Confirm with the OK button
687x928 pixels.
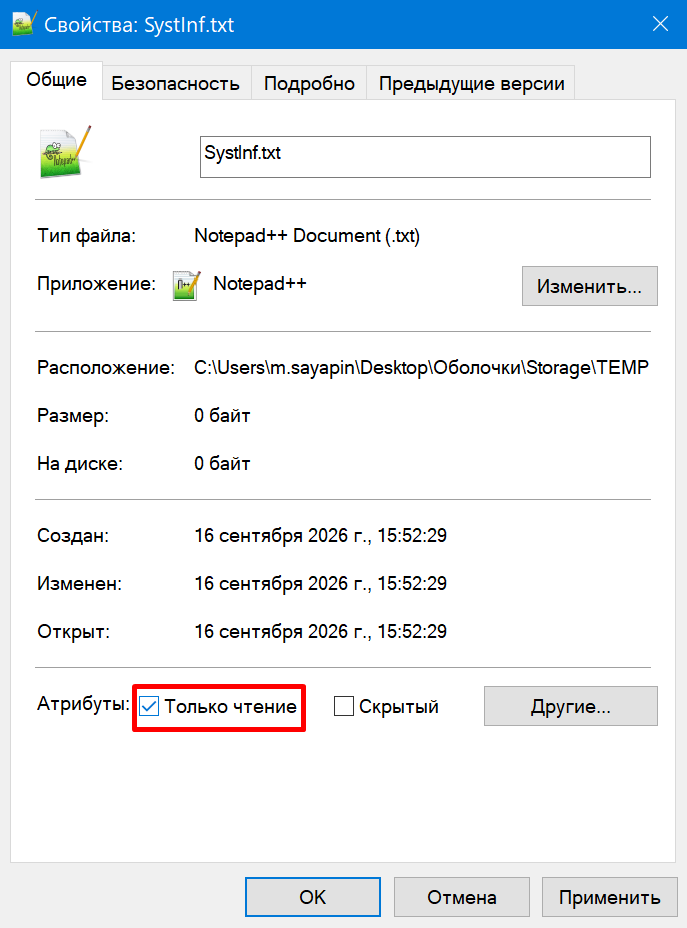312,897
